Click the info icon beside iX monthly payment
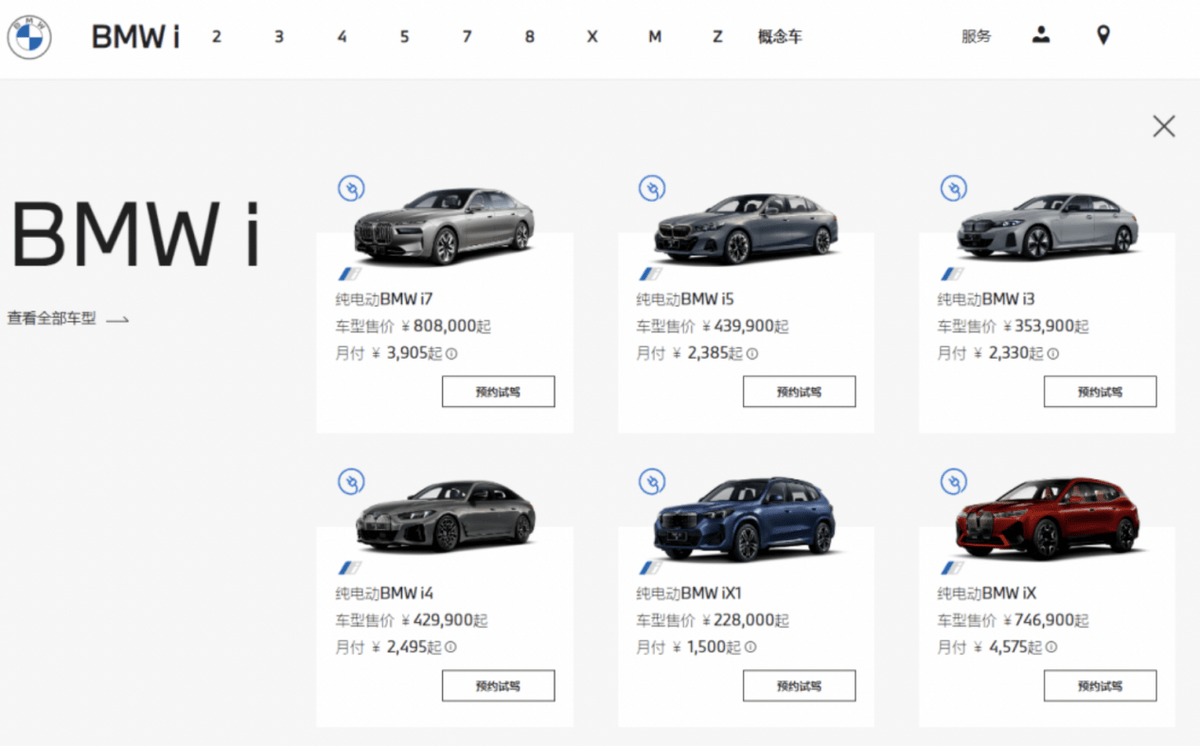Screen dimensions: 1200x746 pyautogui.click(x=1053, y=647)
